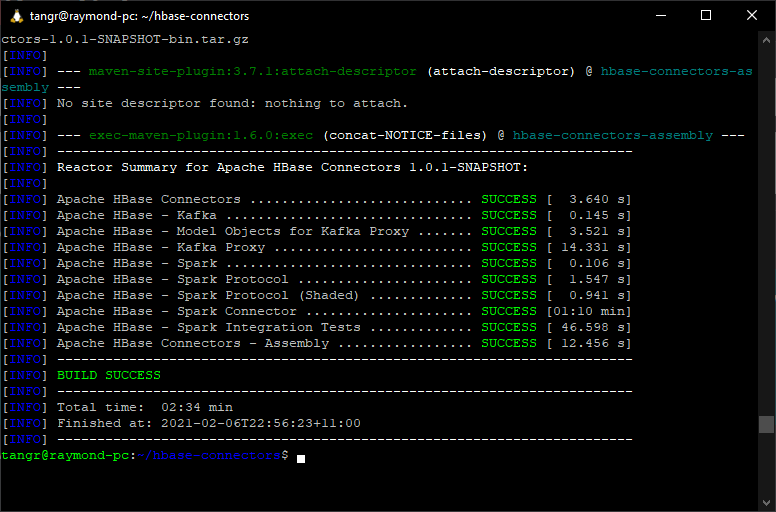This screenshot has height=512, width=776.
Task: Close the hbase-connectors terminal window
Action: pos(752,15)
